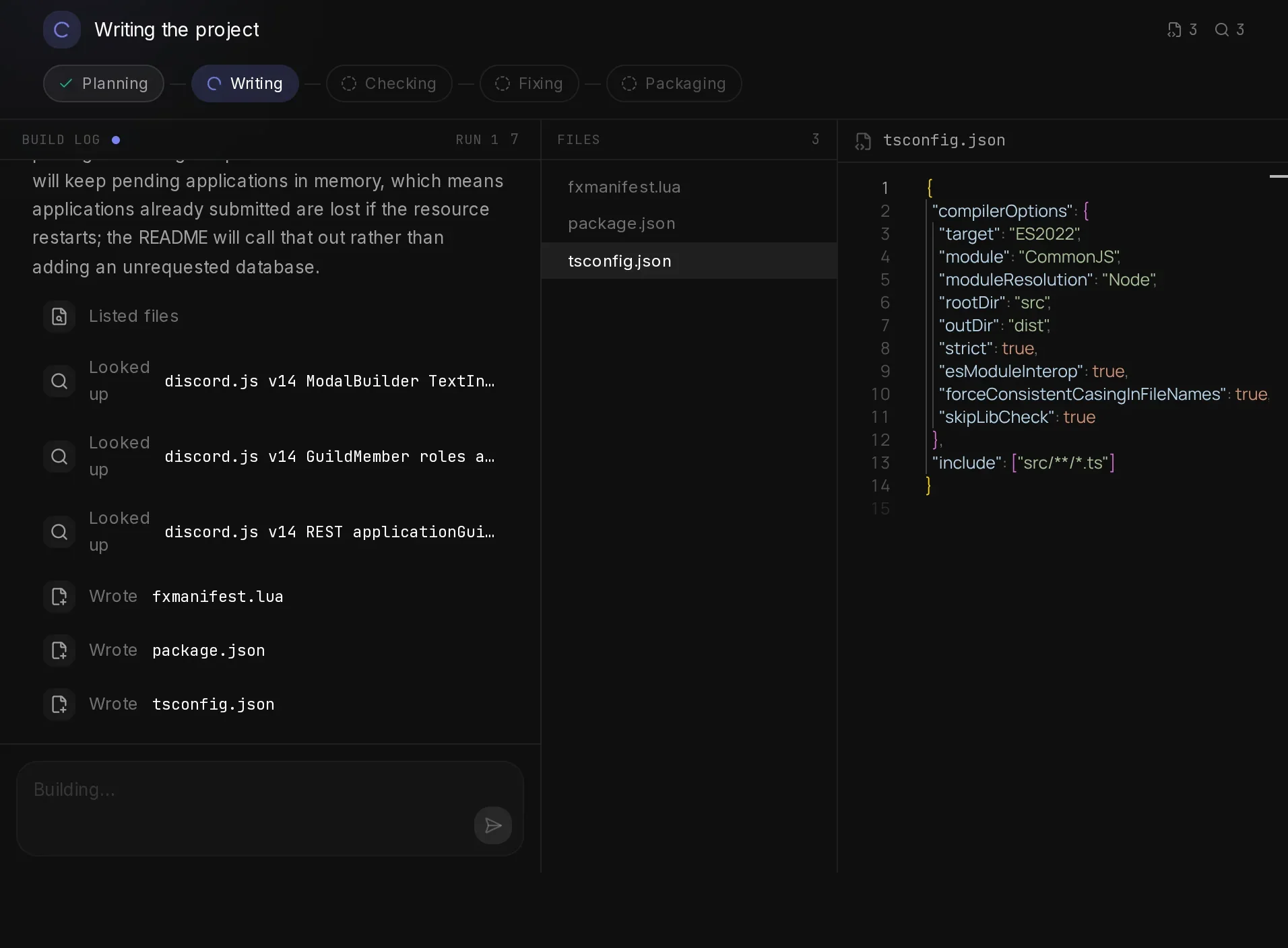Screen dimensions: 1288x948
Task: Click file icon beside Wrote package.json
Action: (x=59, y=650)
